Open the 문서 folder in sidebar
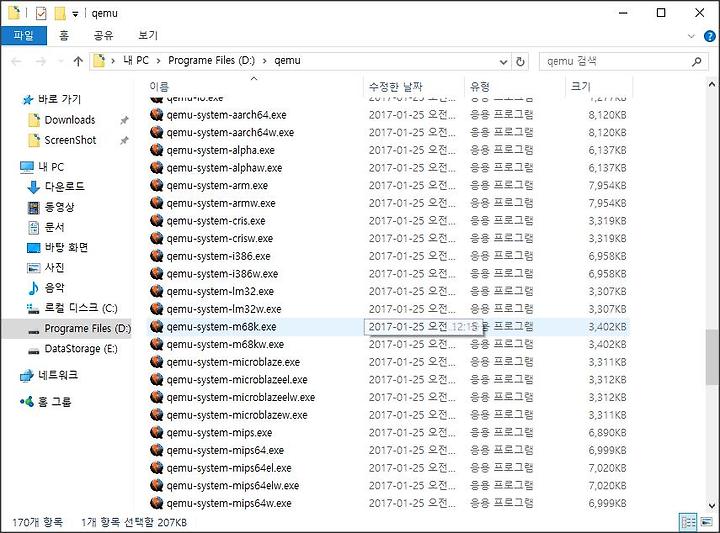 [54, 227]
